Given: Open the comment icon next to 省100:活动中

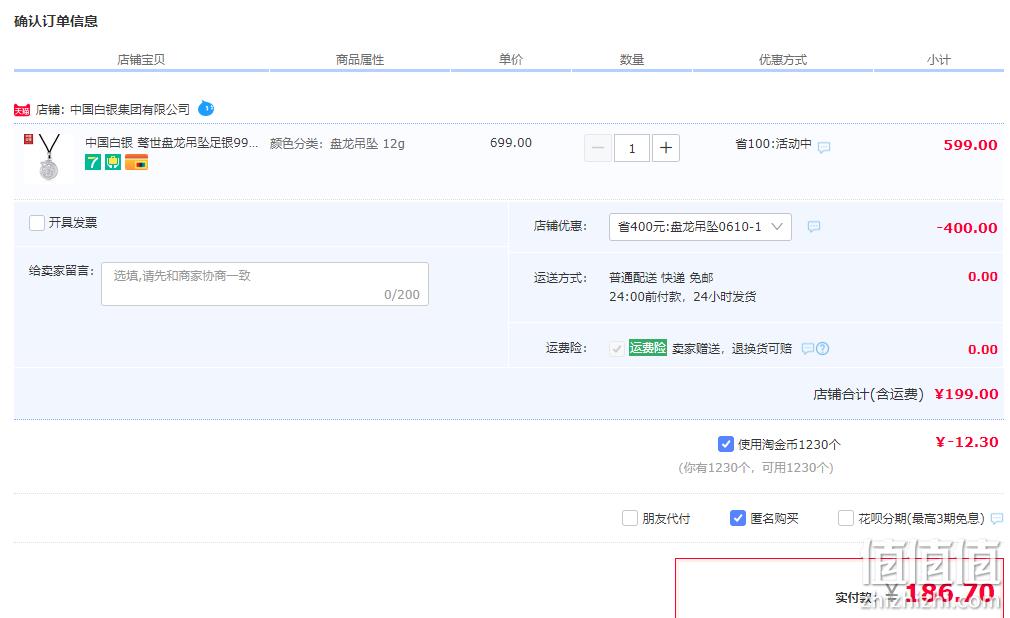Looking at the screenshot, I should point(824,147).
